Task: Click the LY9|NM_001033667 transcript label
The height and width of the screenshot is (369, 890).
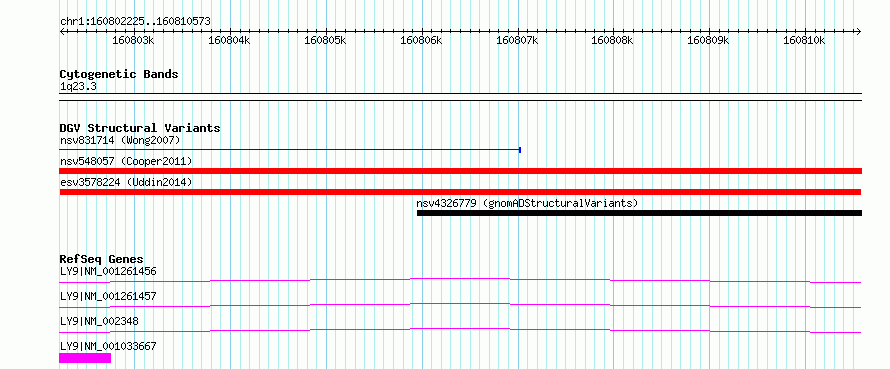Action: pos(108,346)
